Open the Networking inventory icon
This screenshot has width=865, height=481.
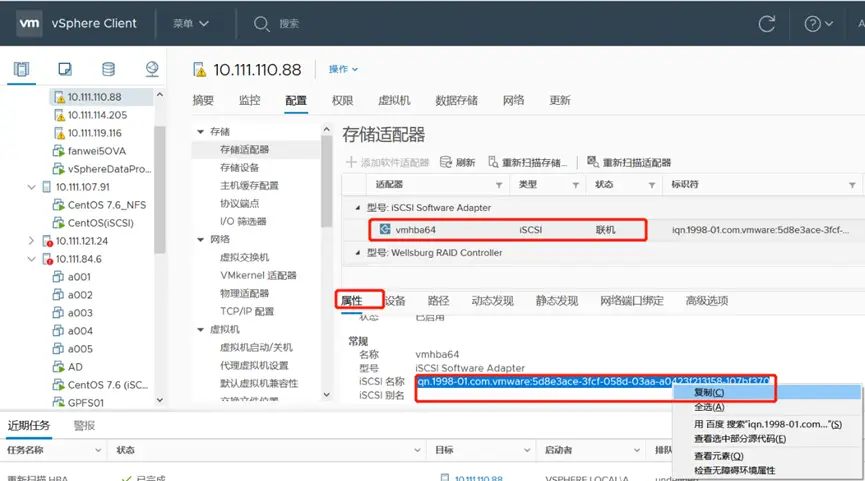(x=152, y=69)
